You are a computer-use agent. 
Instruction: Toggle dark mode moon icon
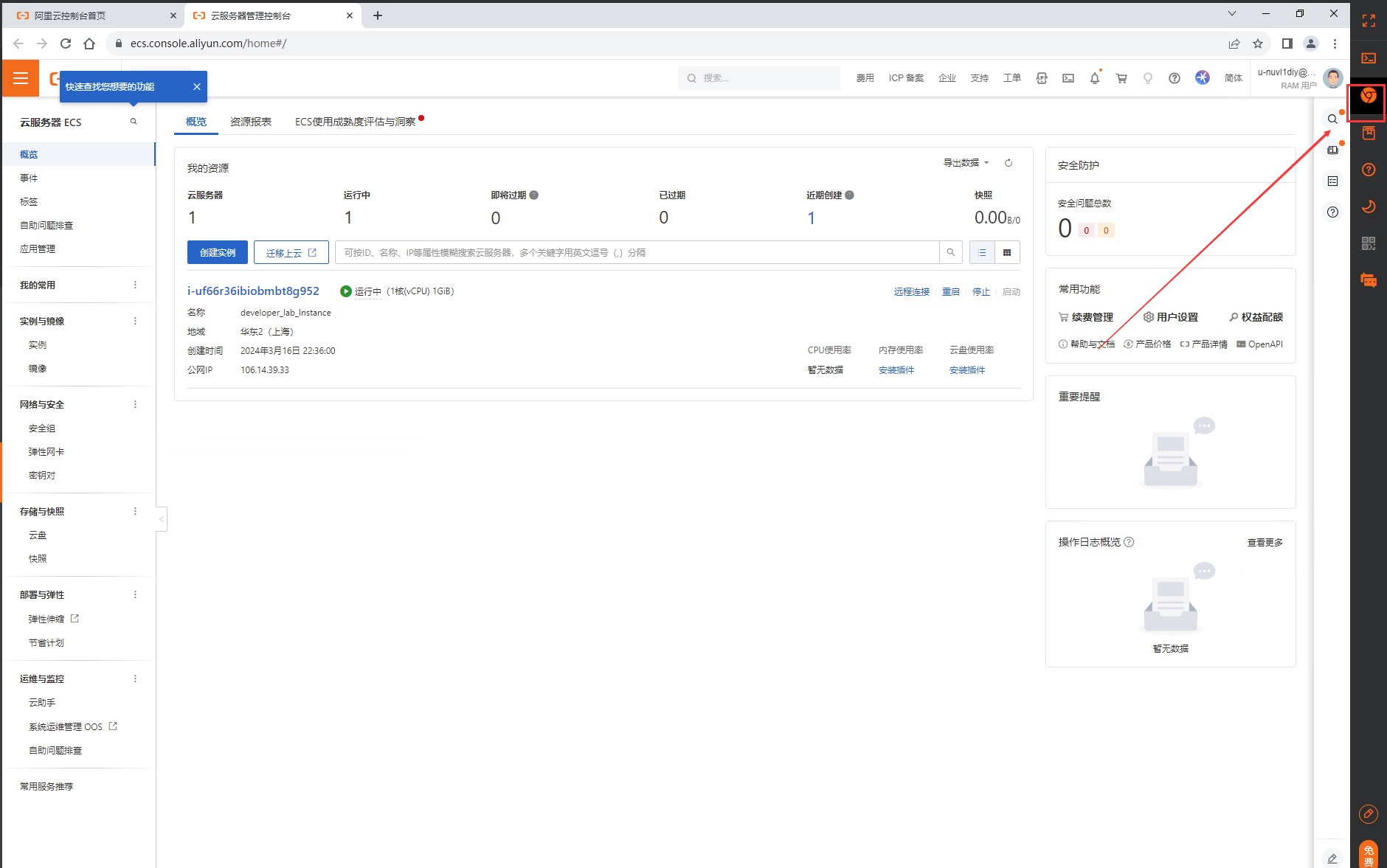pos(1369,206)
